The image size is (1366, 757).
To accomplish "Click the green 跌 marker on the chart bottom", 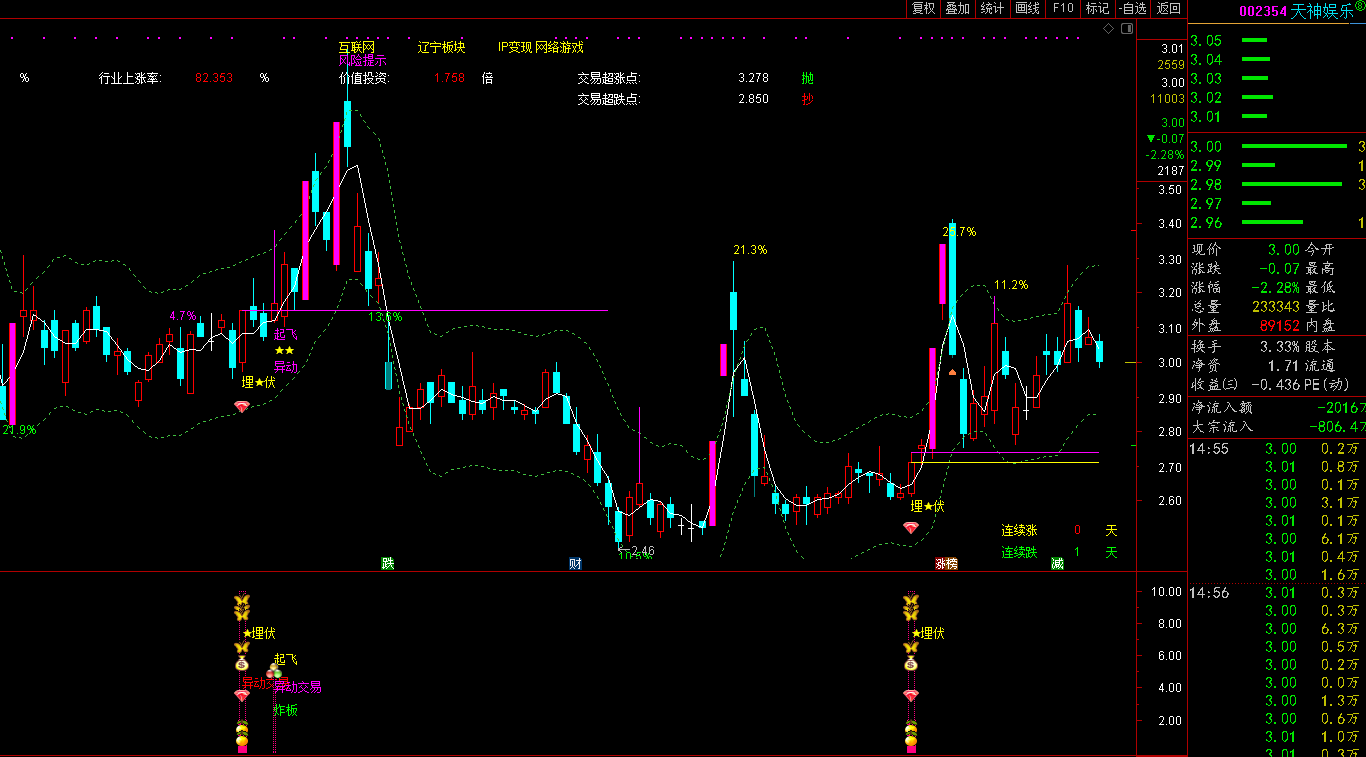I will click(x=388, y=564).
